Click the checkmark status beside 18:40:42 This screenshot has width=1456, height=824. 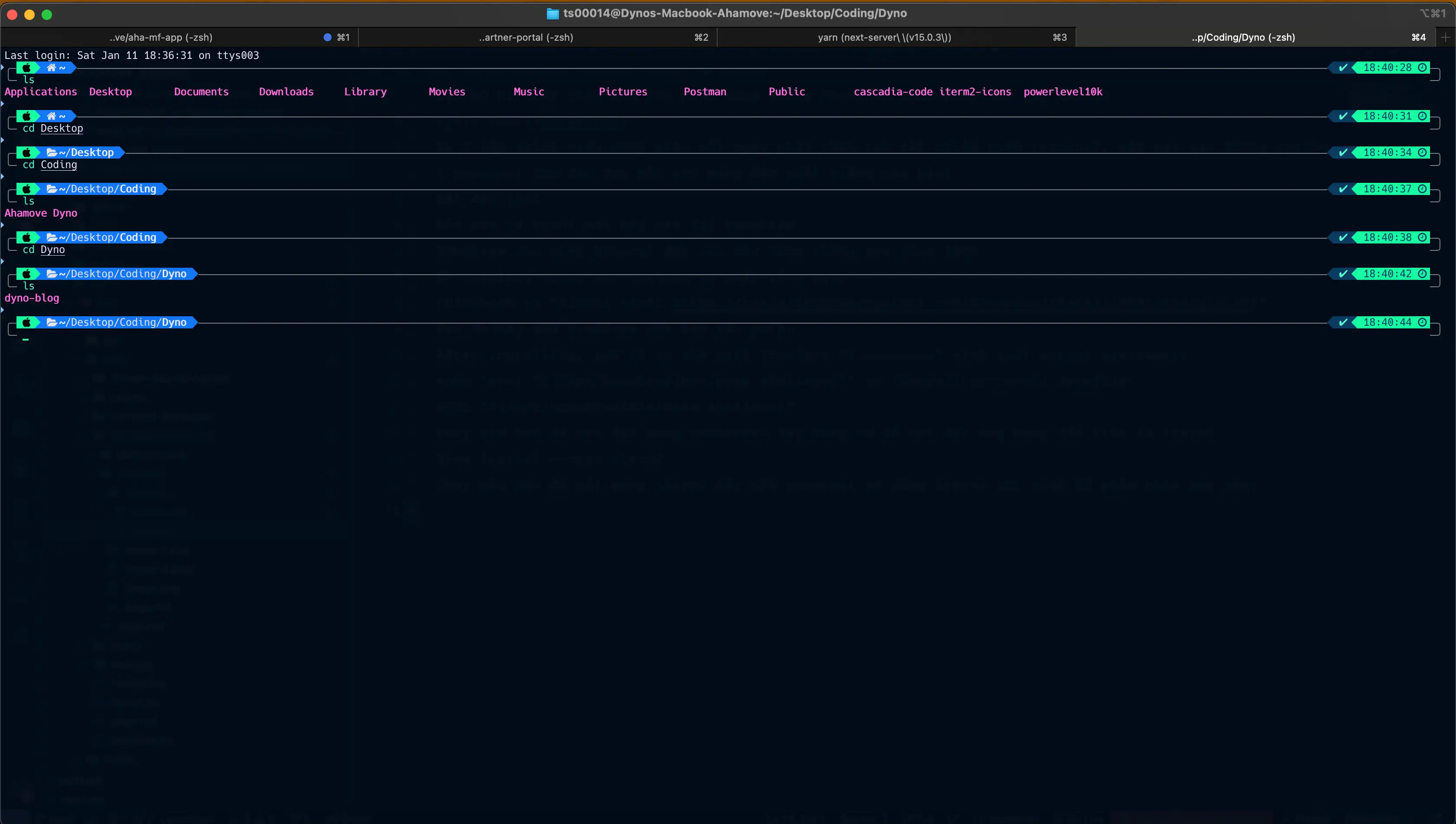(x=1343, y=274)
